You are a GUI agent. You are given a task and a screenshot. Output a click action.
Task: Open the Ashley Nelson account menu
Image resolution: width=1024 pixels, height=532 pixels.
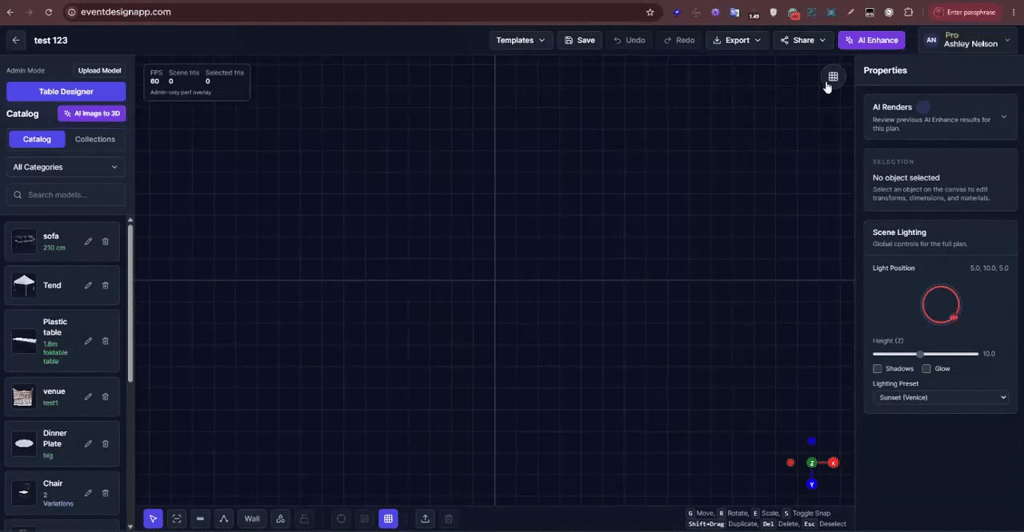click(x=968, y=40)
